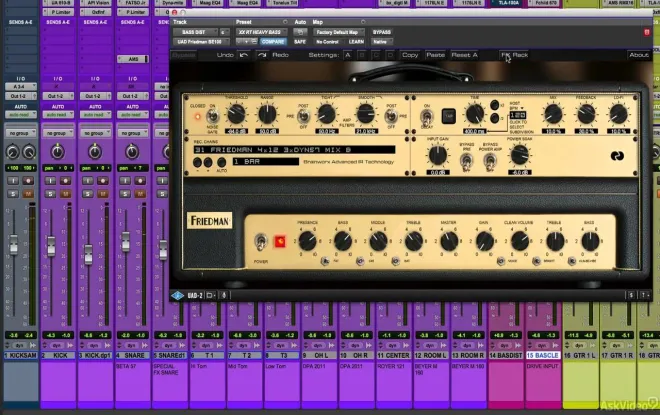Select settings slot B
This screenshot has width=660, height=415.
pos(362,55)
